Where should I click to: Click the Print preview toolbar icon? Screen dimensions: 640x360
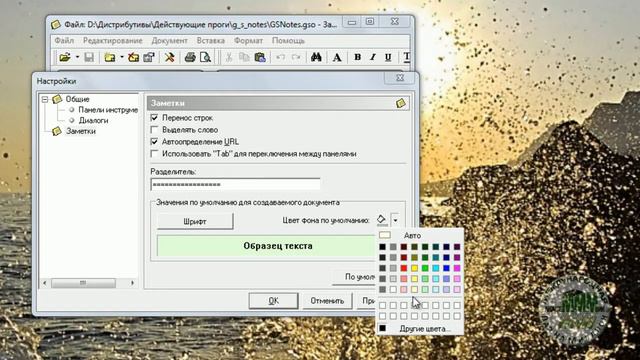tap(205, 57)
